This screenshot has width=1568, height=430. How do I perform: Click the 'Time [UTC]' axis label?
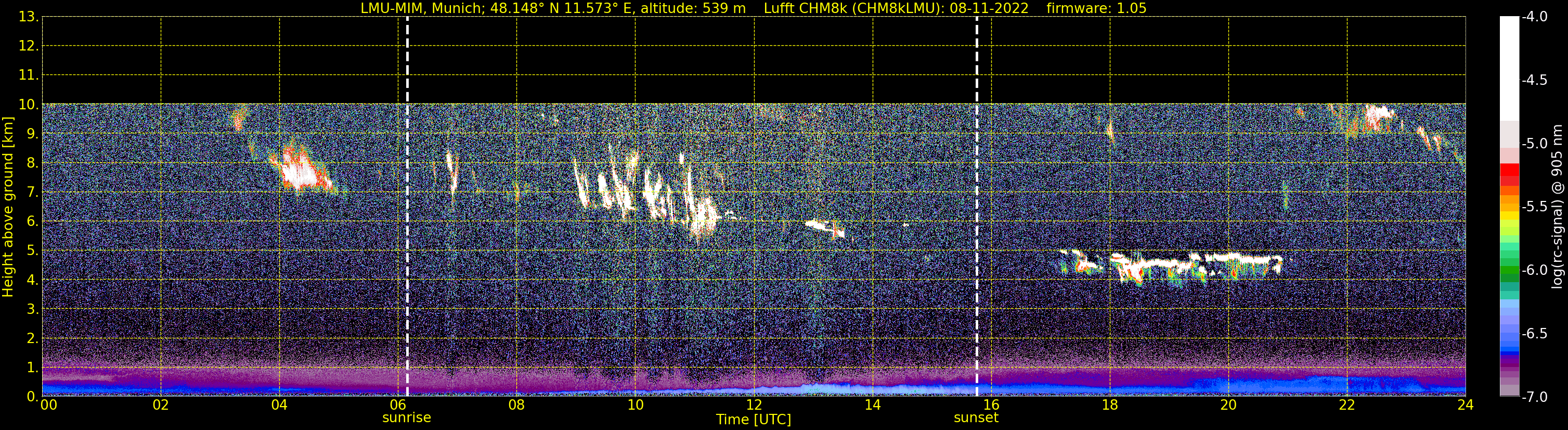click(x=754, y=420)
